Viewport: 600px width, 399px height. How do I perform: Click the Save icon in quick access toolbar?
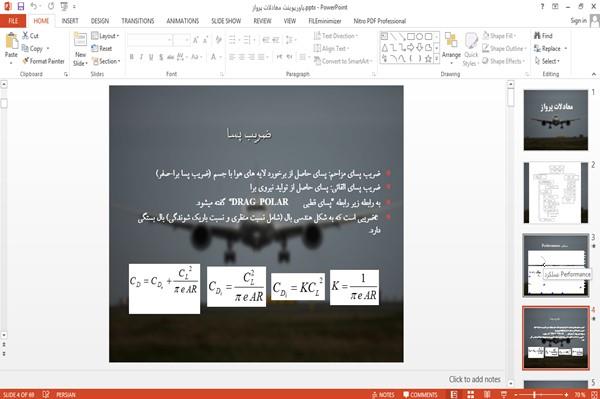click(21, 6)
